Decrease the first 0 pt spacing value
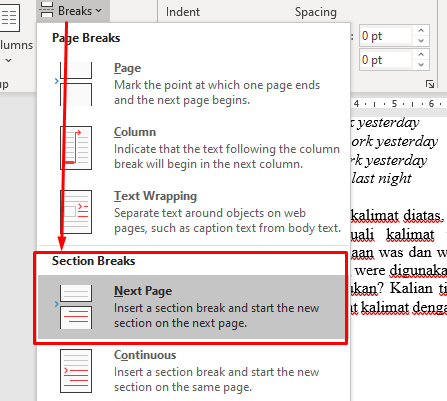The height and width of the screenshot is (401, 447). [421, 41]
